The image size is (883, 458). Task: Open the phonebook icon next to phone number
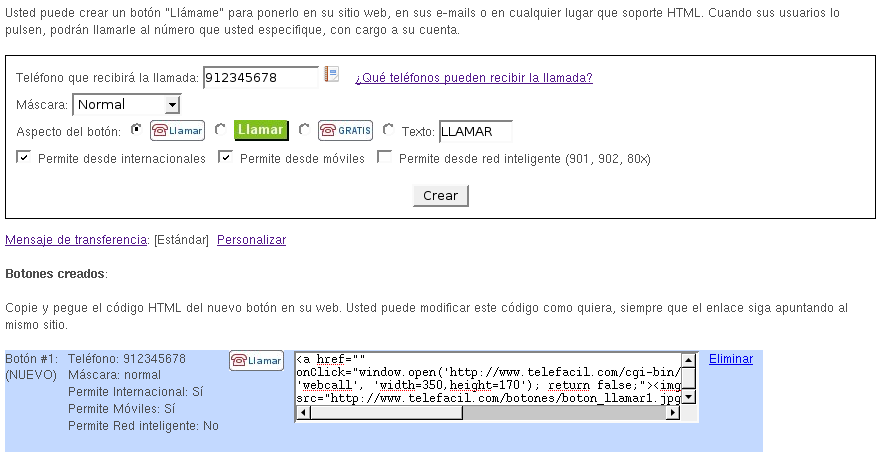[332, 75]
